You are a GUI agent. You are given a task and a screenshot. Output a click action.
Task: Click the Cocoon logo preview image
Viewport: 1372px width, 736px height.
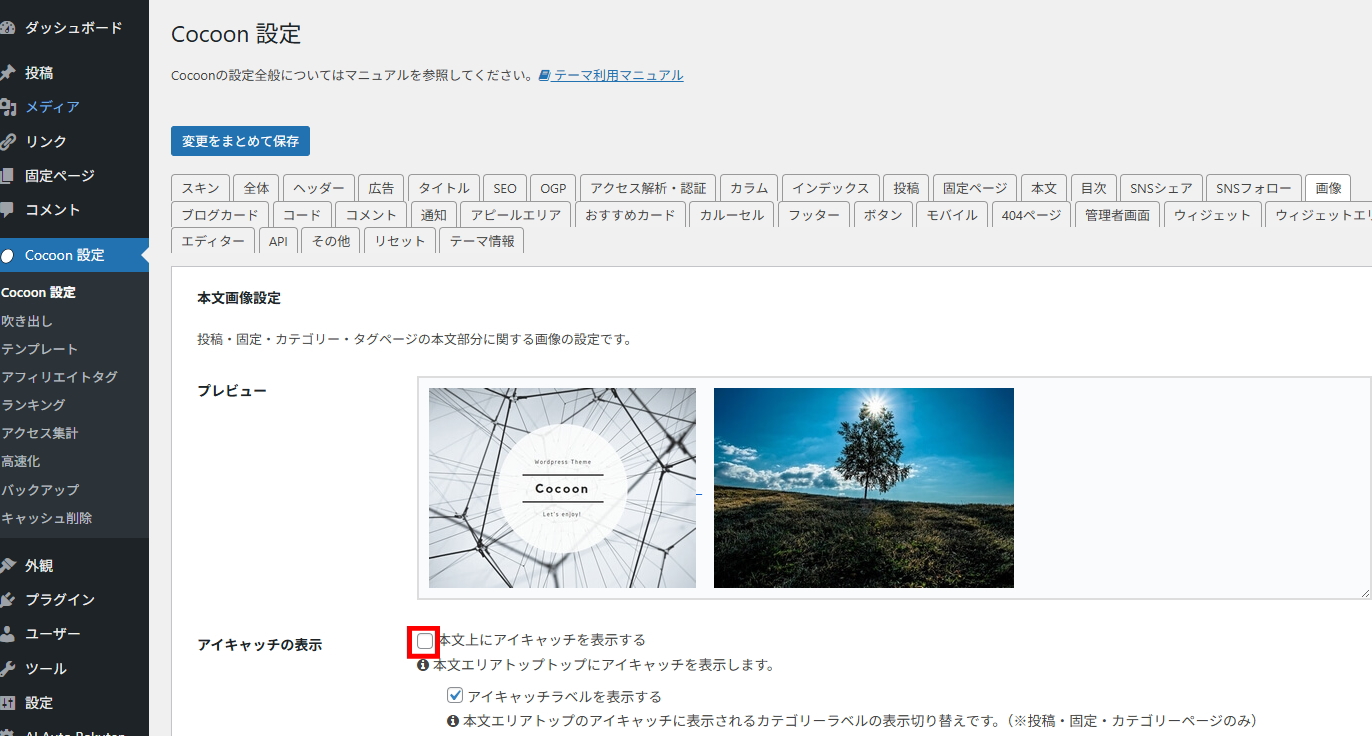click(562, 488)
